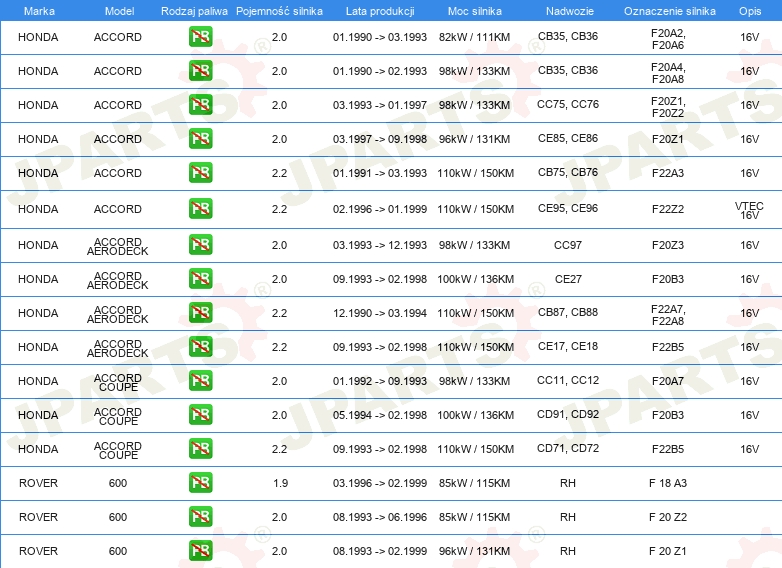This screenshot has height=568, width=782.
Task: Click the engine code F 20 Z1
Action: tap(668, 551)
